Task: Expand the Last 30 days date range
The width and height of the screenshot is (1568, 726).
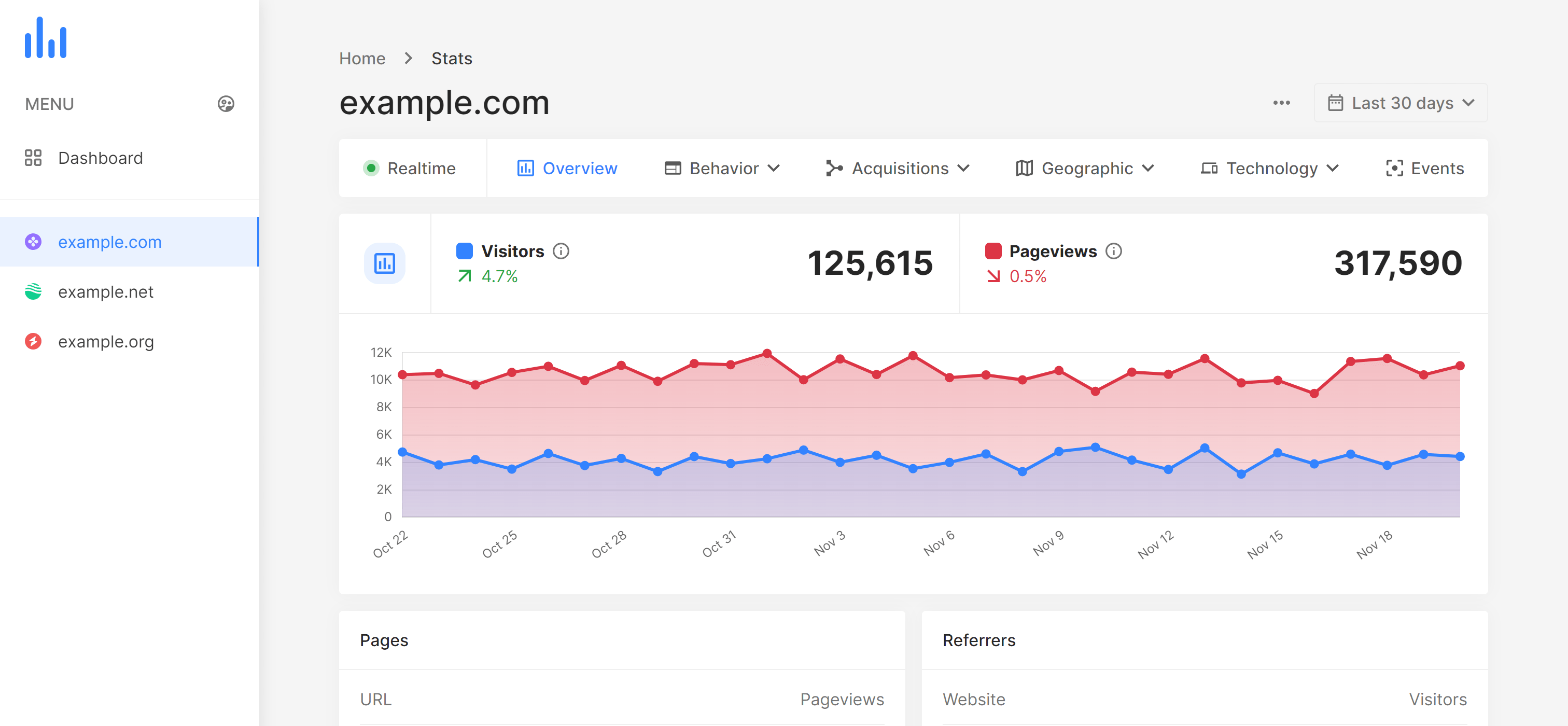Action: (x=1399, y=103)
